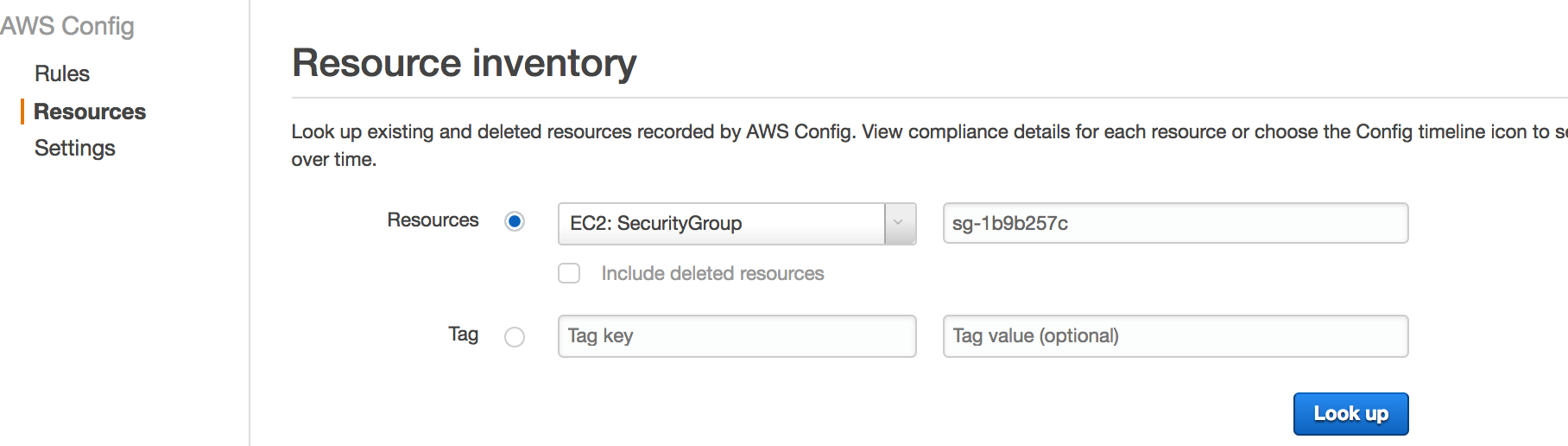Image resolution: width=1568 pixels, height=446 pixels.
Task: Focus the Tag key input field
Action: click(737, 336)
